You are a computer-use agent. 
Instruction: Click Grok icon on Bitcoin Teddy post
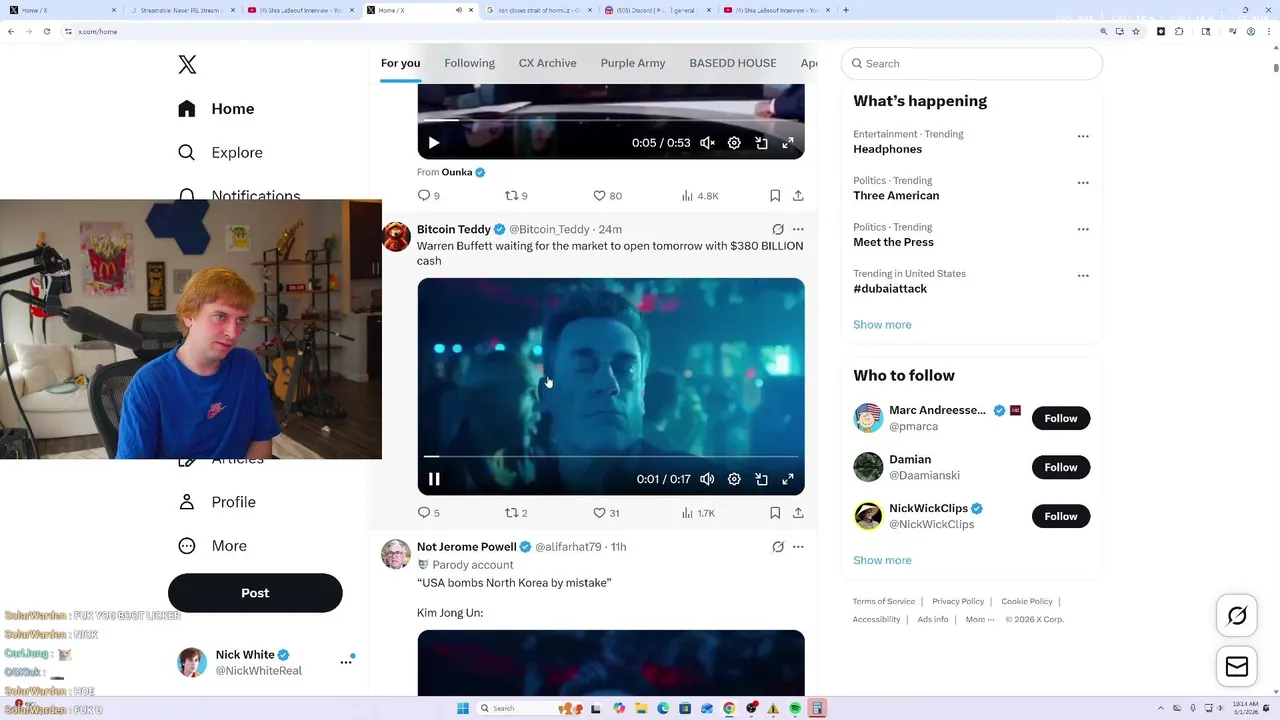click(x=778, y=229)
